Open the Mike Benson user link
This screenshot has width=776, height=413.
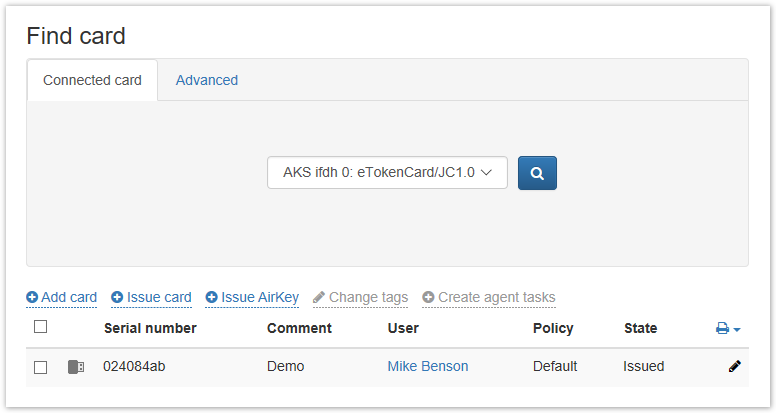[x=427, y=366]
